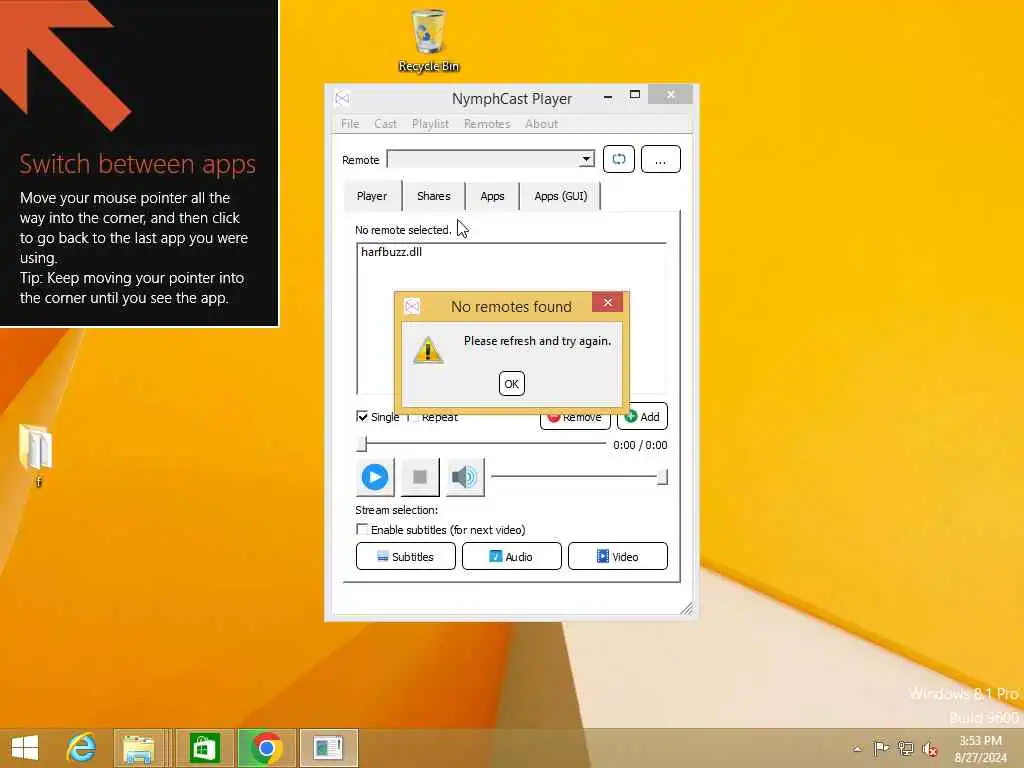
Task: Switch to the Apps (GUI) tab
Action: pos(560,196)
